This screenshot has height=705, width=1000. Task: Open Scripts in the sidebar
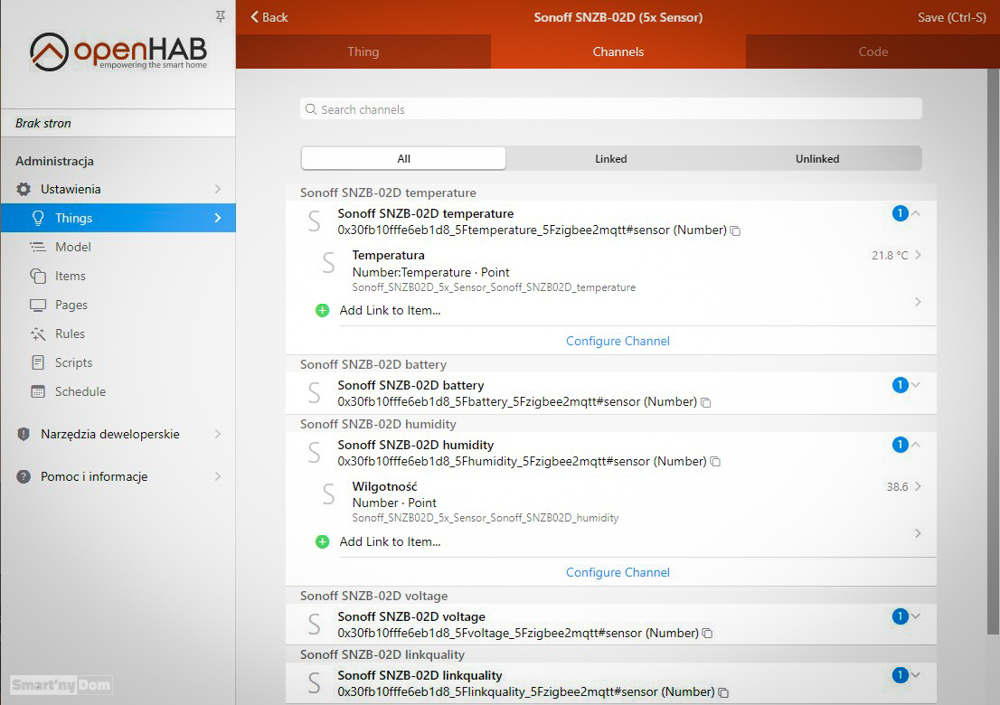click(x=119, y=362)
